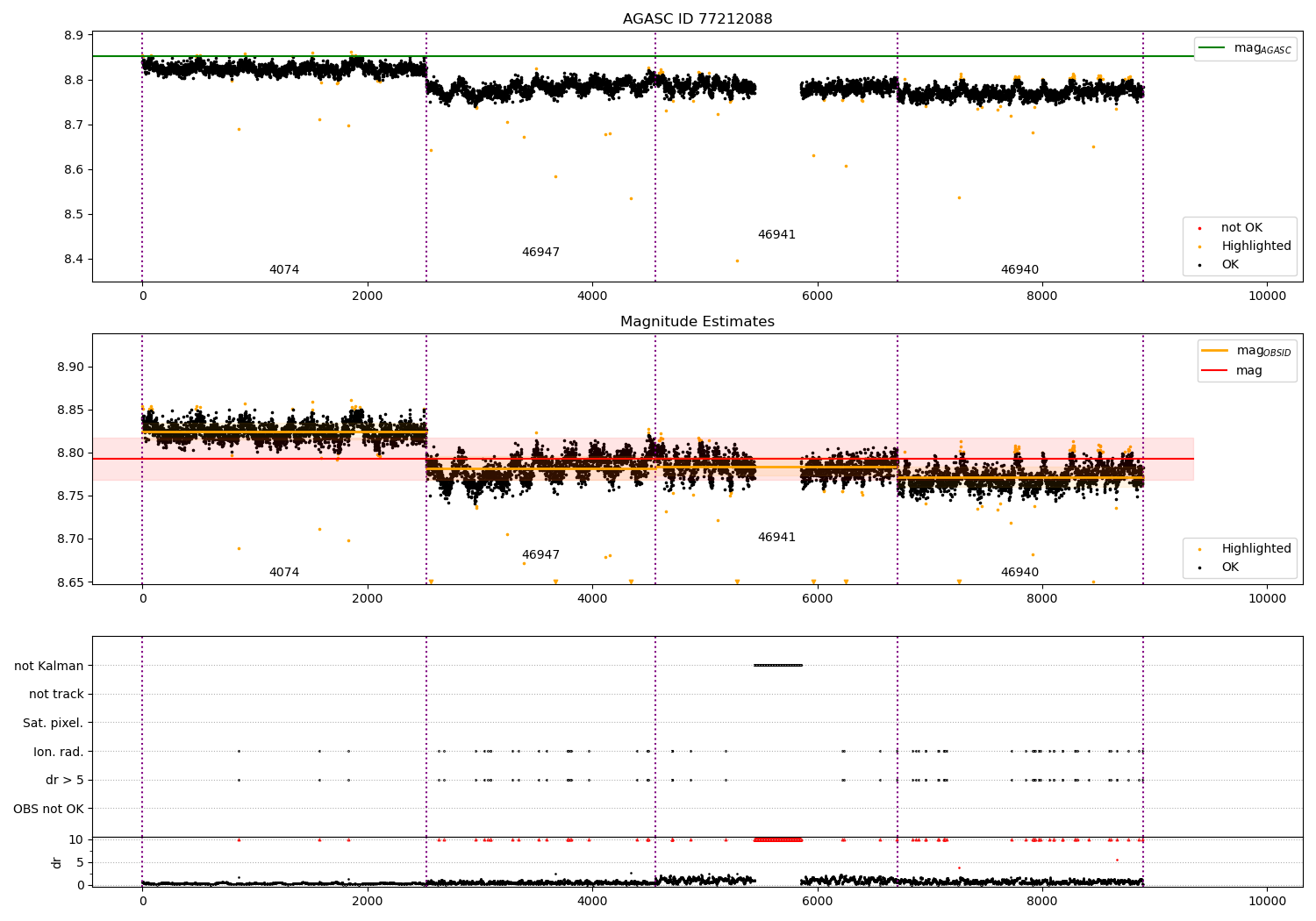Click obsid label 46941 in Magnitude Estimates plot
1316x921 pixels.
776,538
